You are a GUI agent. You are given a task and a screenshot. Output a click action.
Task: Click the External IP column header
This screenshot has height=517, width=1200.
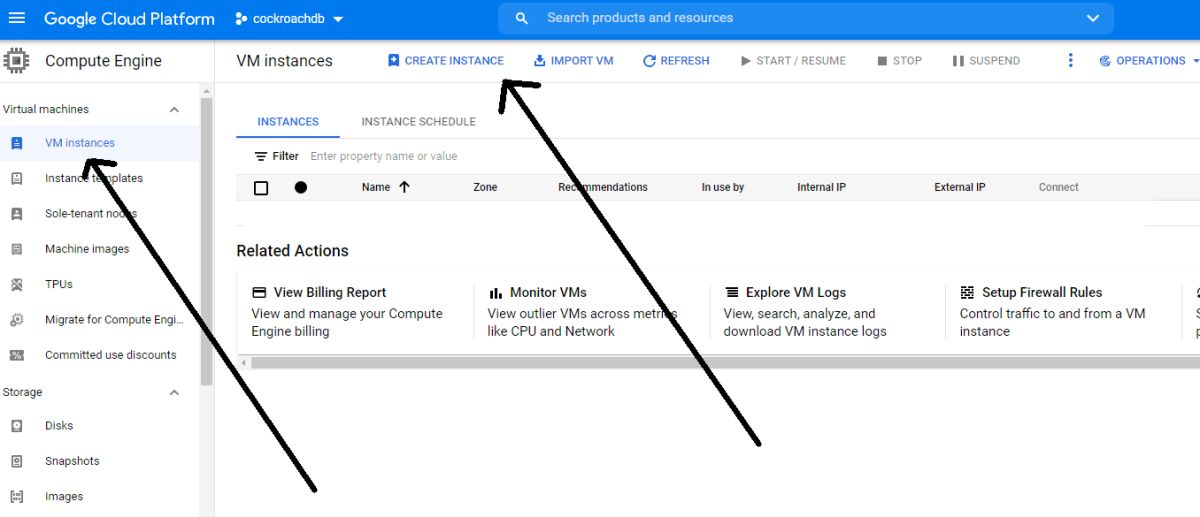960,187
